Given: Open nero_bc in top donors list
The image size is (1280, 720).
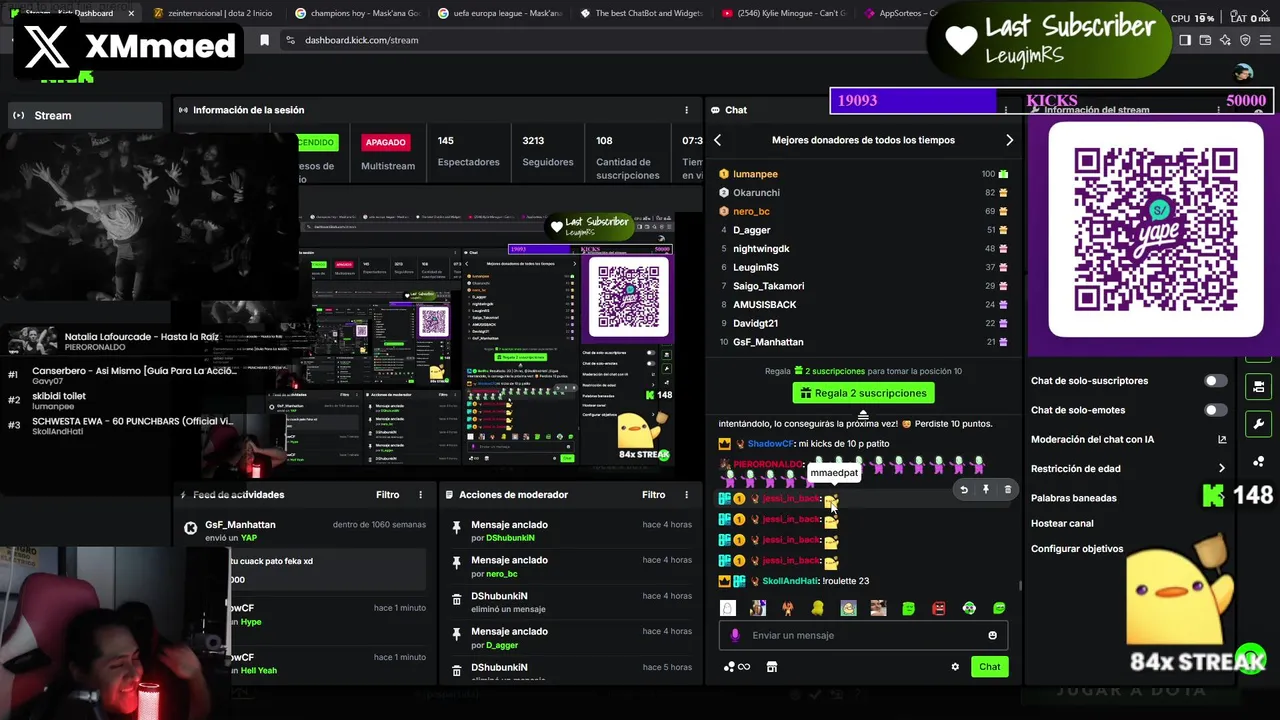Looking at the screenshot, I should (751, 211).
